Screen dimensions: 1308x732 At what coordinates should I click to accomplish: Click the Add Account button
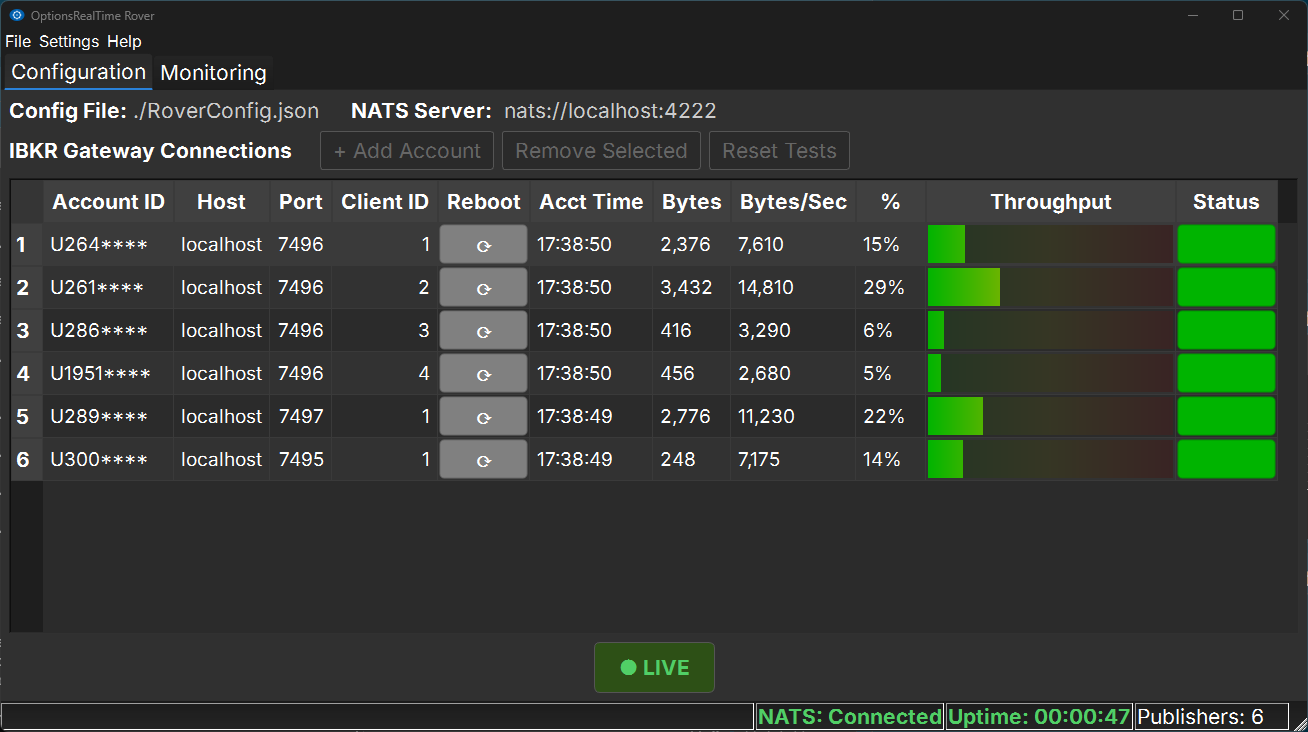tap(407, 151)
